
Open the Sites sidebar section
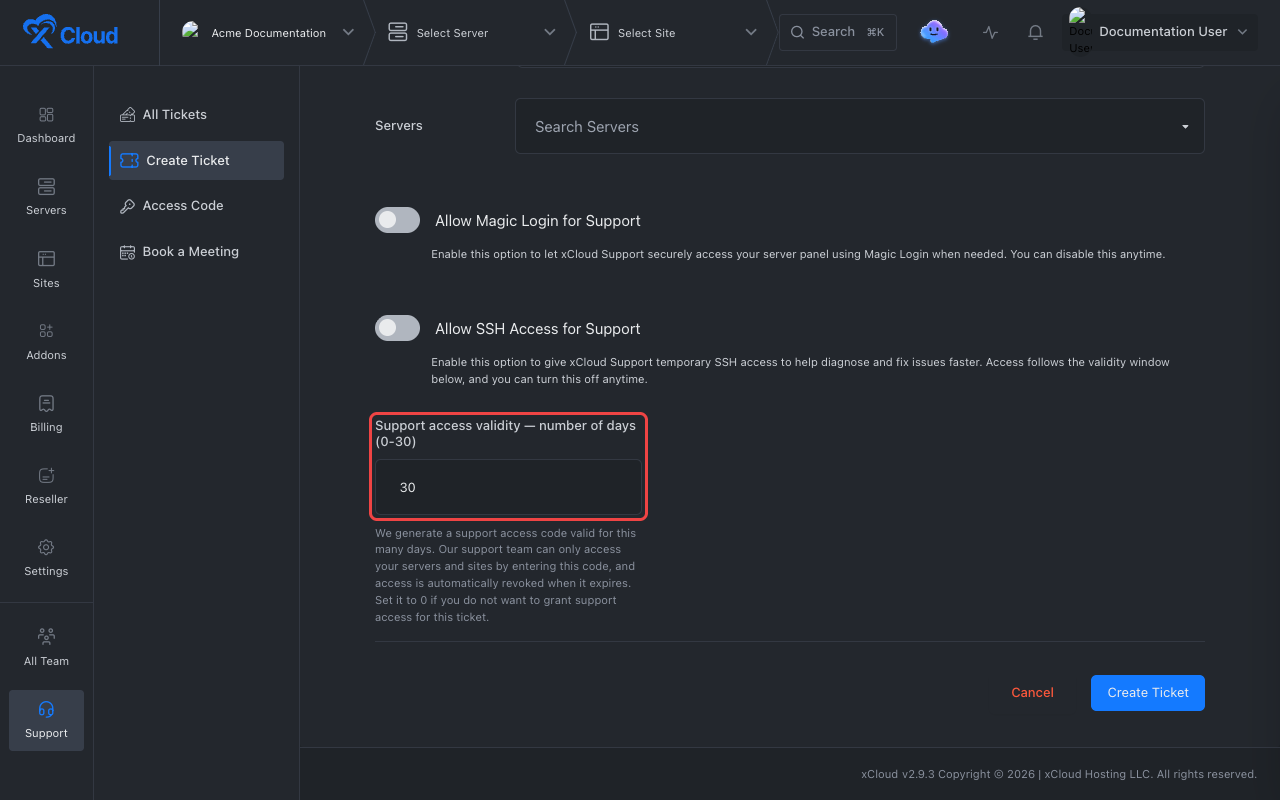(x=46, y=269)
